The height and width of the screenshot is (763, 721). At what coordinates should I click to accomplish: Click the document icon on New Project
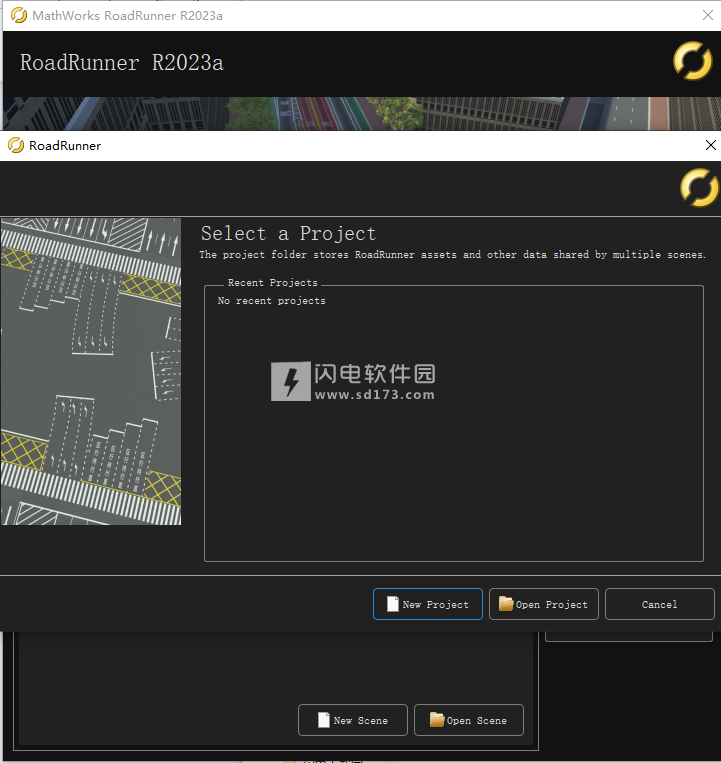click(x=393, y=604)
